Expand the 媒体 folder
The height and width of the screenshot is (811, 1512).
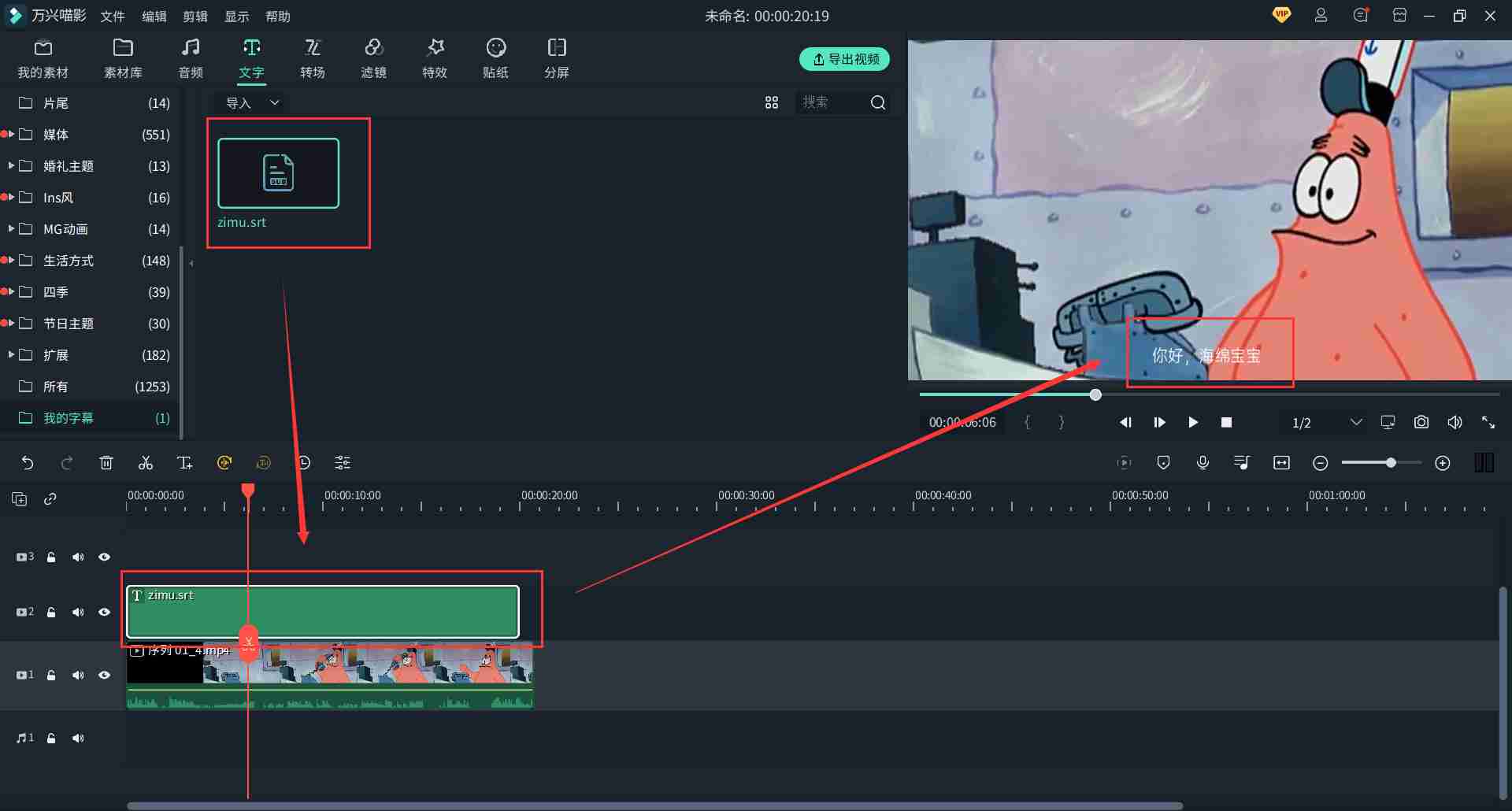click(x=11, y=134)
